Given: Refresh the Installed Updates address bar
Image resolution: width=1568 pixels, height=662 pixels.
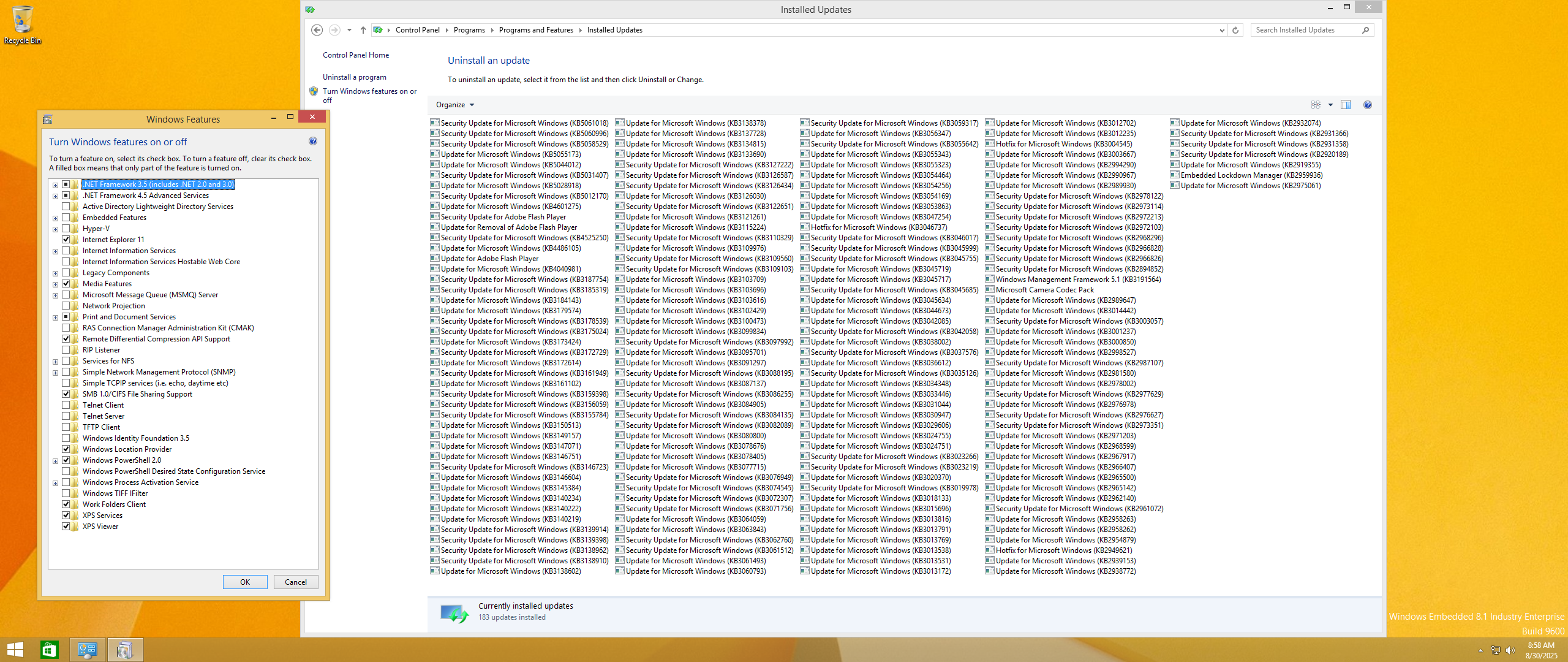Looking at the screenshot, I should click(1235, 30).
